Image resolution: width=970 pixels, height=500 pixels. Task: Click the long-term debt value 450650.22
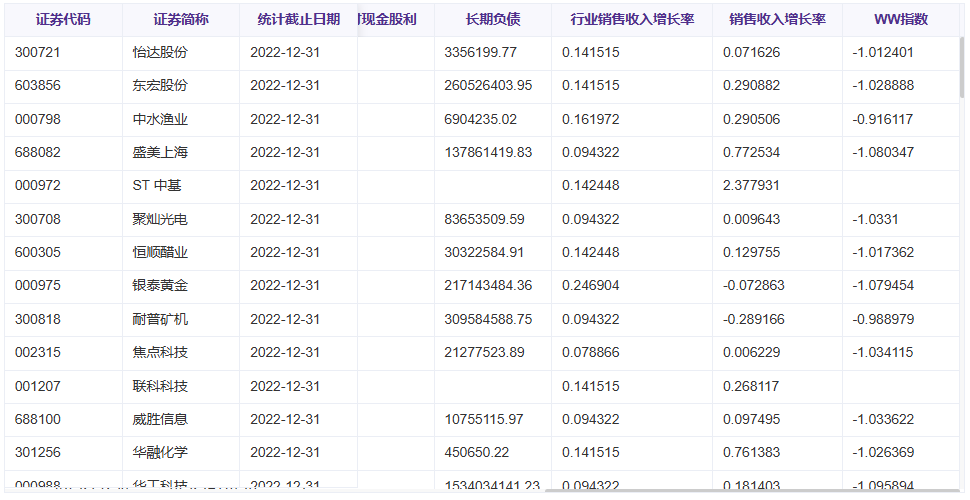tap(477, 452)
